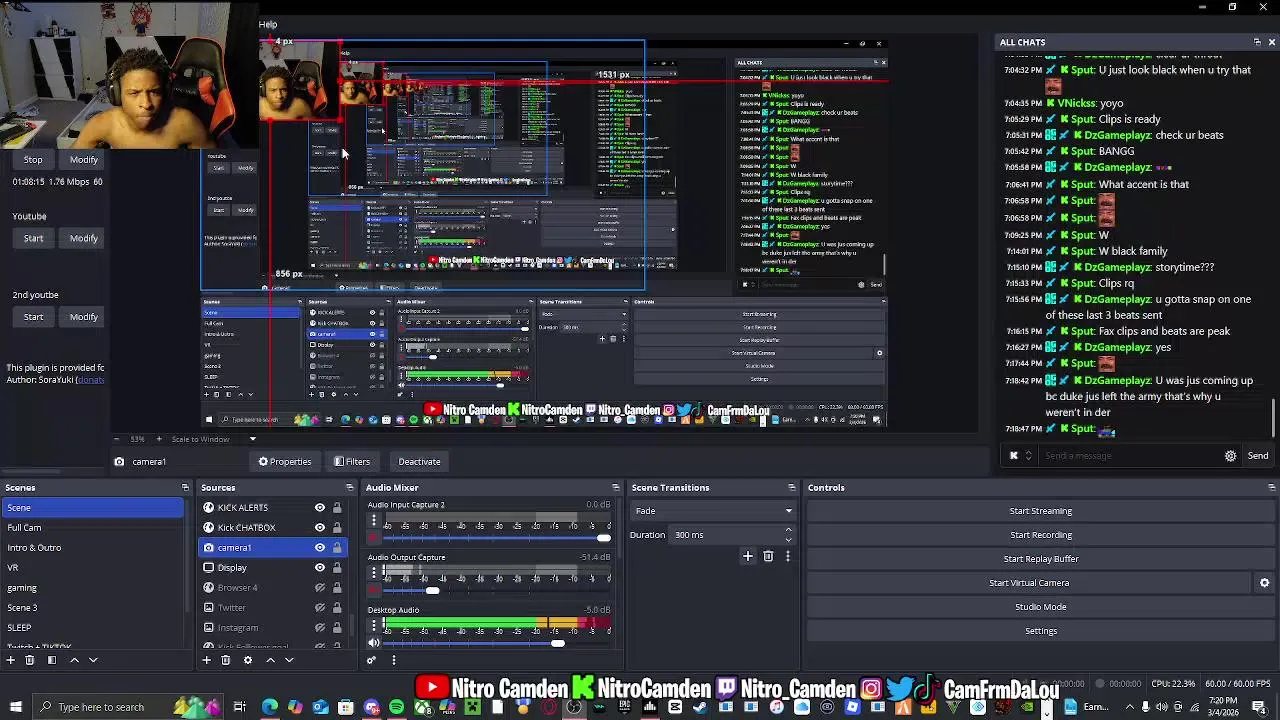Screen dimensions: 1280x720
Task: Hide the KICK ALERTS source eye
Action: click(320, 508)
